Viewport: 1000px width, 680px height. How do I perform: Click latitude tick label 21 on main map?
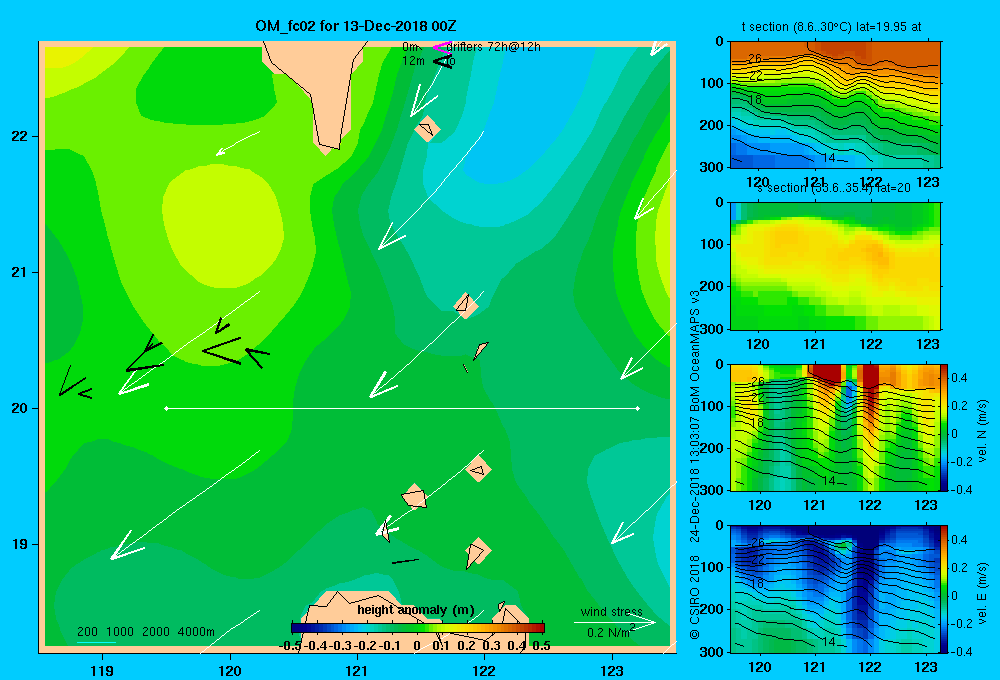[x=20, y=272]
